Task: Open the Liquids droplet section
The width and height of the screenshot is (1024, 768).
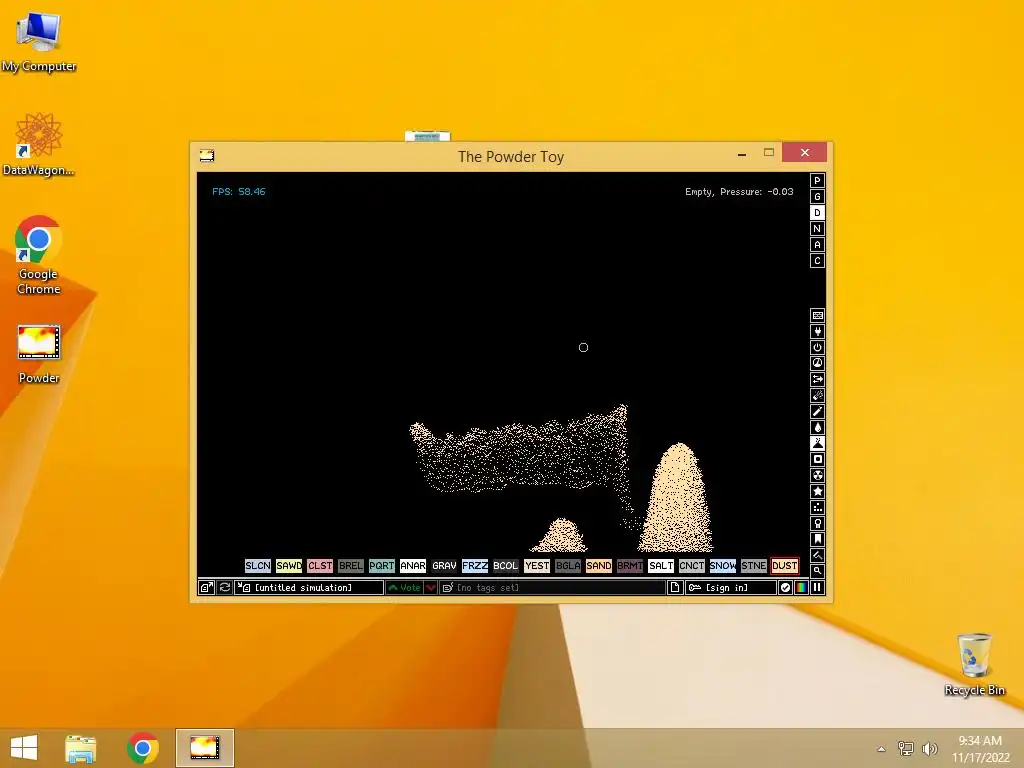Action: click(x=817, y=427)
